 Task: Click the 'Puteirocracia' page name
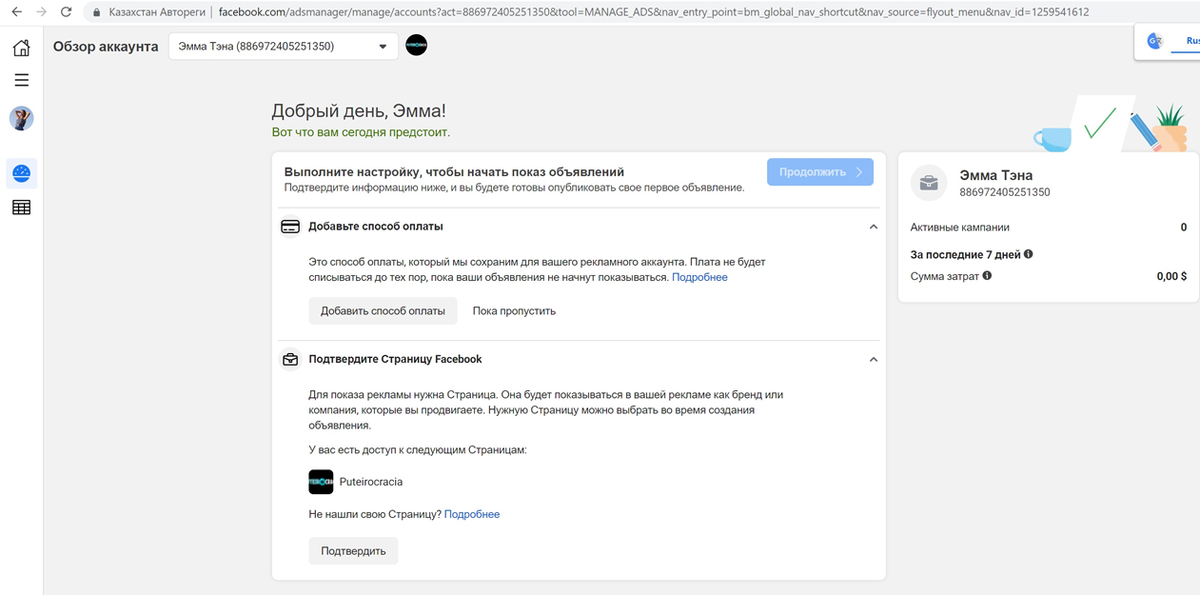point(371,481)
